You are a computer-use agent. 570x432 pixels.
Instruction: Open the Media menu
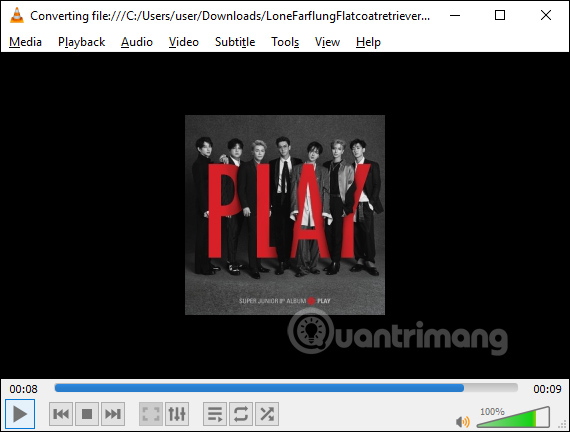25,42
